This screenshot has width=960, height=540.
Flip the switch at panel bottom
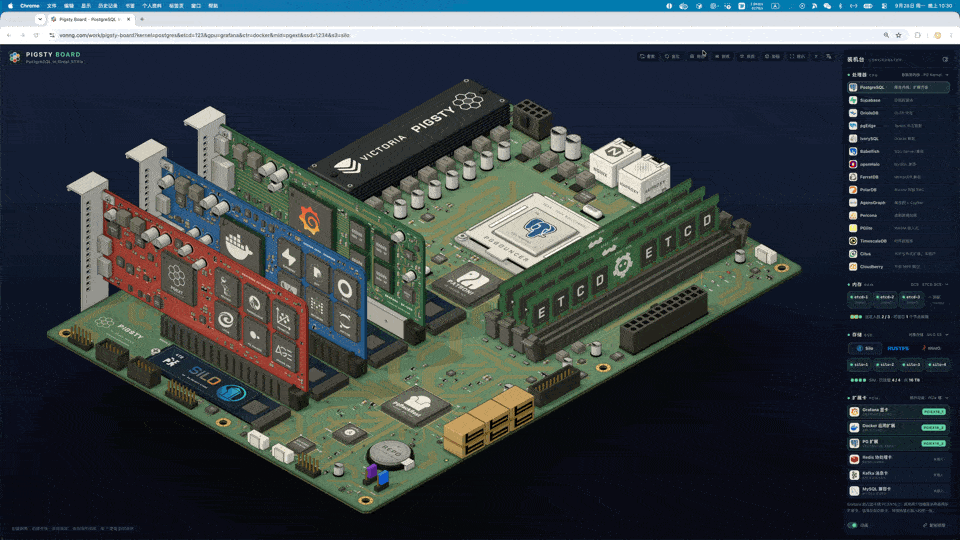(852, 525)
